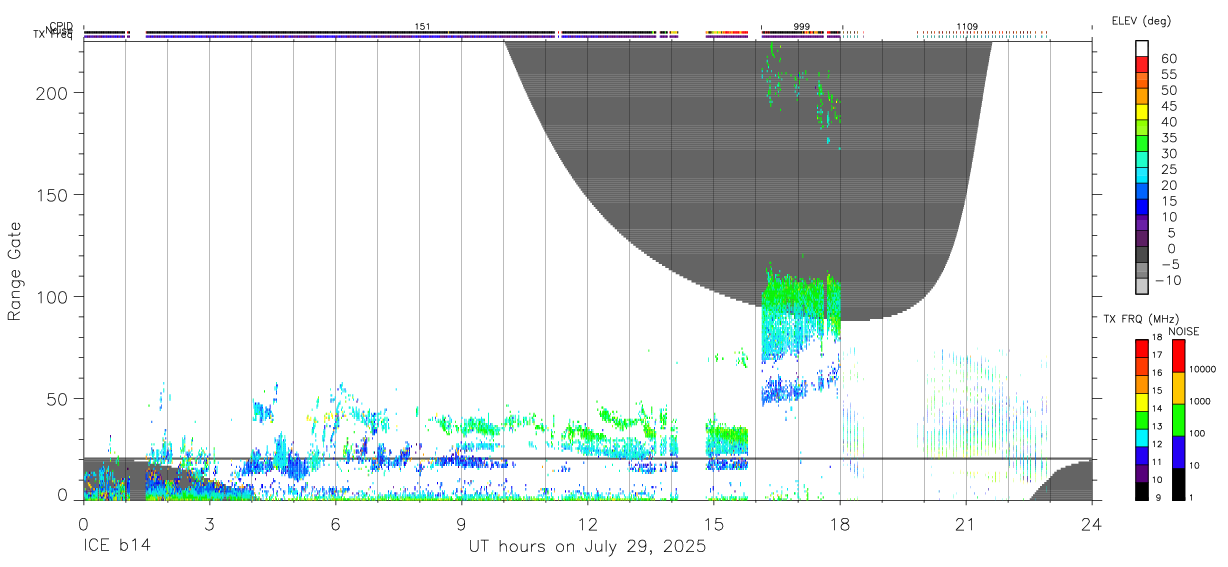
Task: Click the '20' label on the ELEV scale
Action: (x=1170, y=186)
